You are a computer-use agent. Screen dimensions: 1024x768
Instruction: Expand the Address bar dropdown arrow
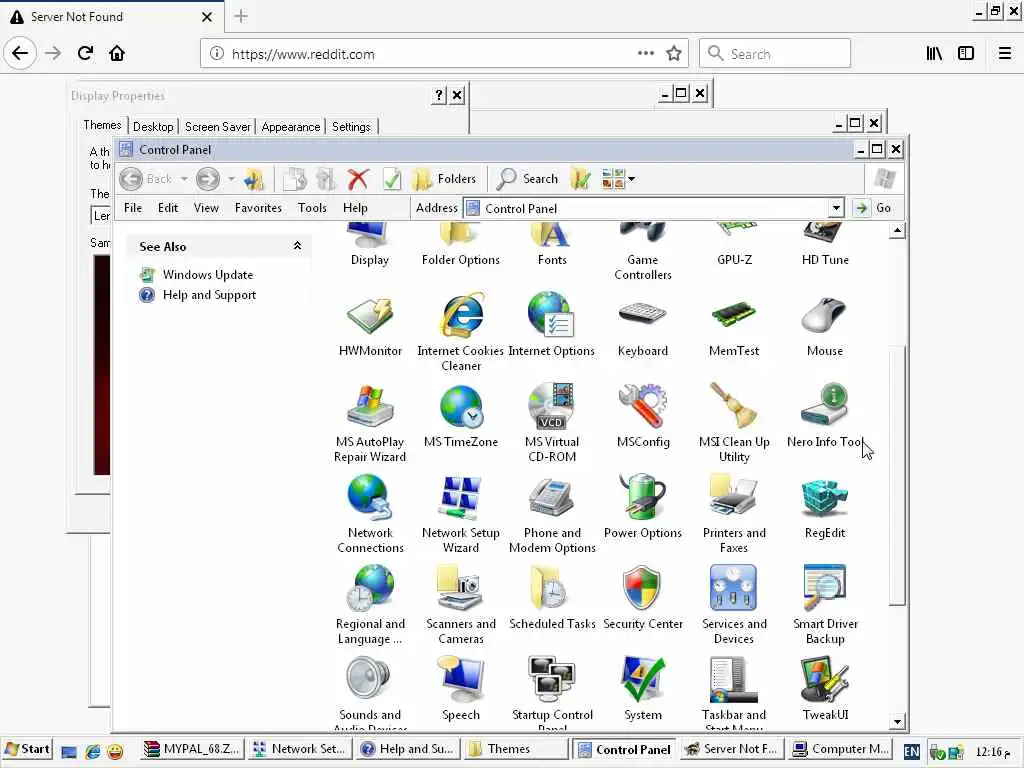[x=836, y=208]
